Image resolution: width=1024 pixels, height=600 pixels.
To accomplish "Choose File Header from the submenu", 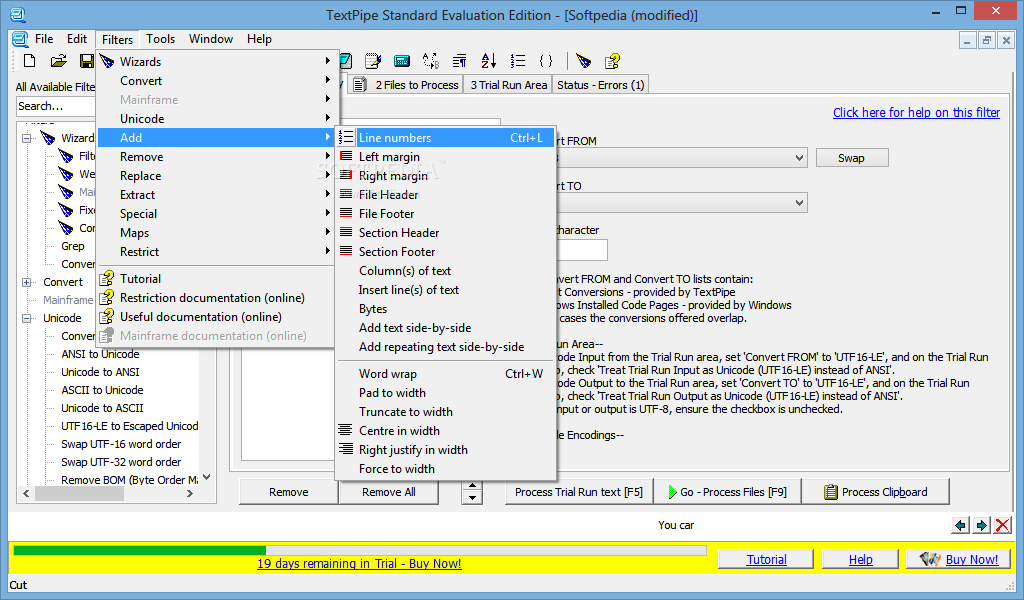I will 446,195.
